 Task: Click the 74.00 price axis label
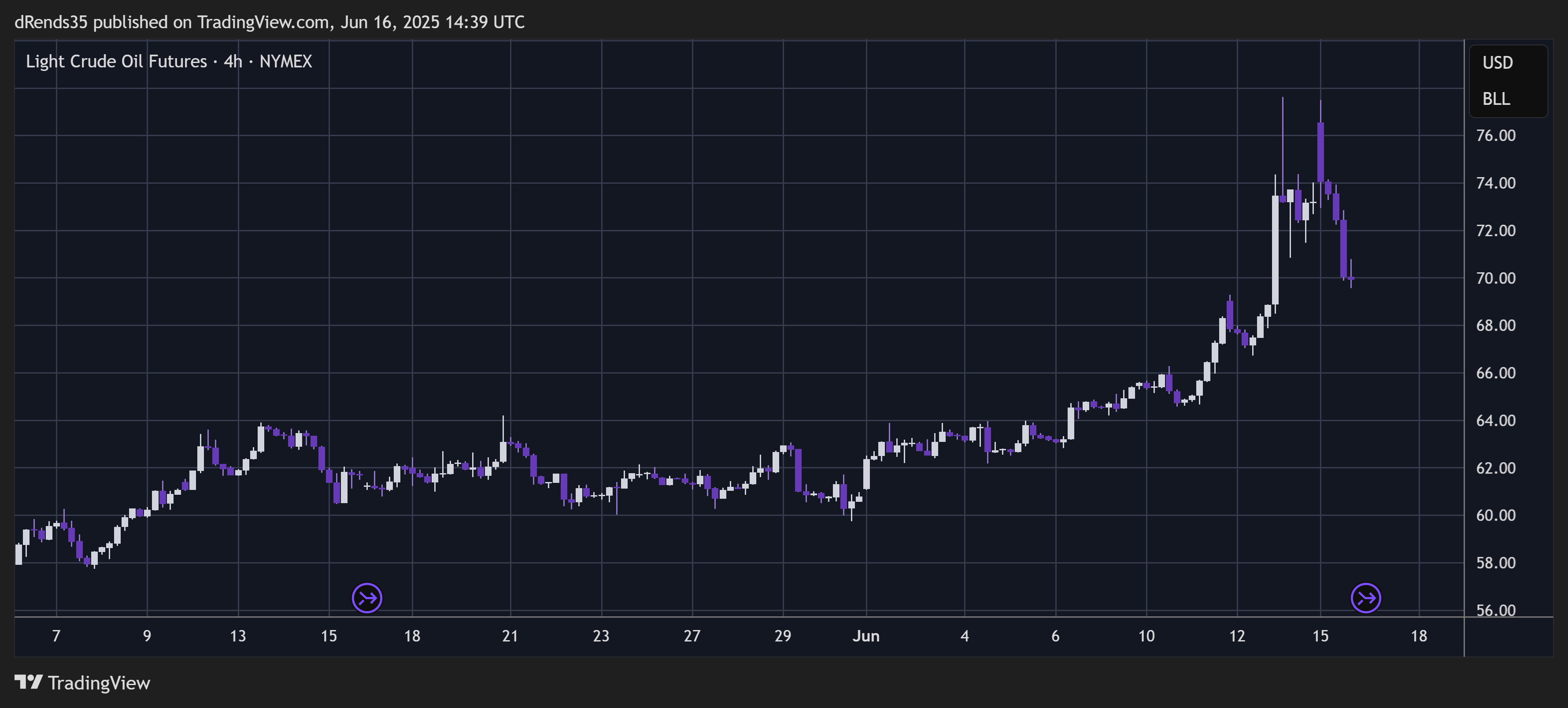(x=1496, y=183)
